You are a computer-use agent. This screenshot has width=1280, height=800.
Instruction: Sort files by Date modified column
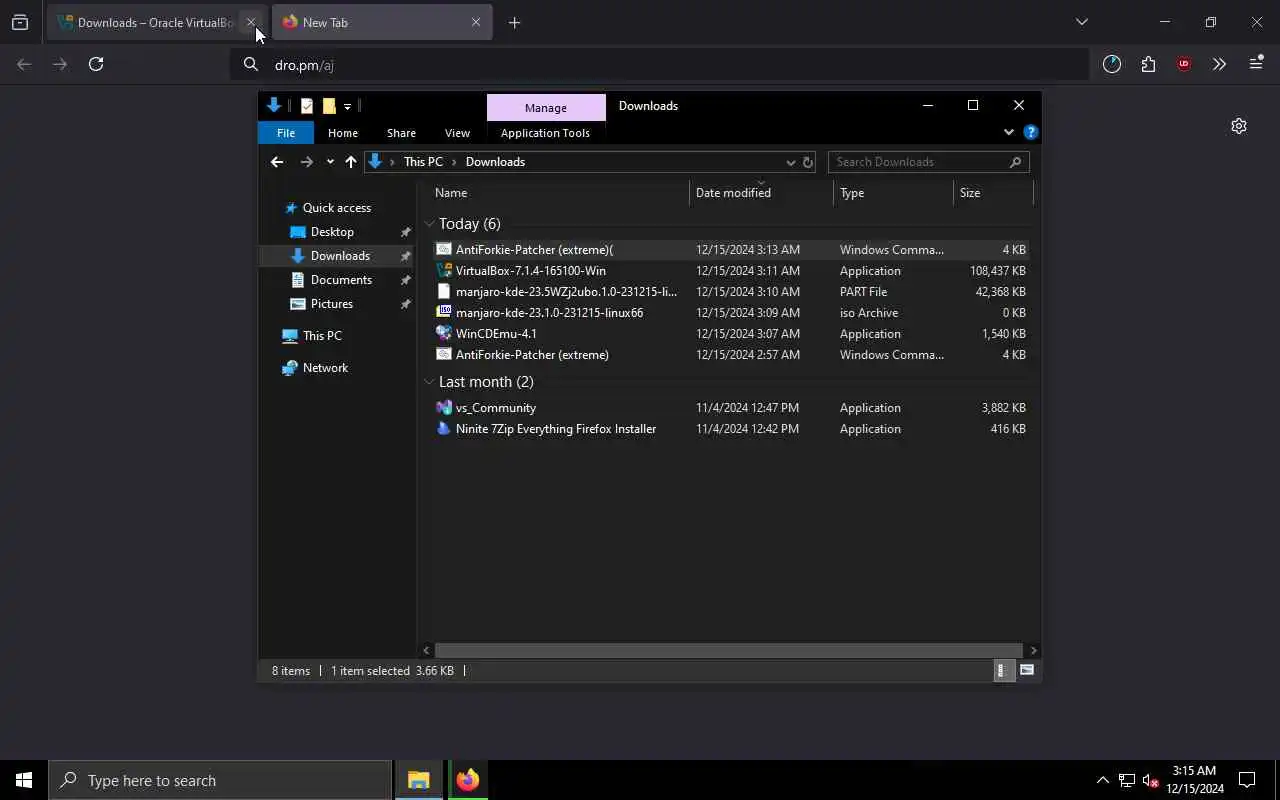tap(761, 193)
